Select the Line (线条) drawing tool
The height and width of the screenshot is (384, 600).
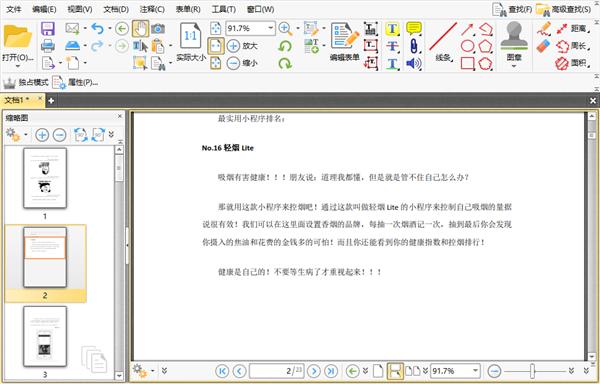443,41
